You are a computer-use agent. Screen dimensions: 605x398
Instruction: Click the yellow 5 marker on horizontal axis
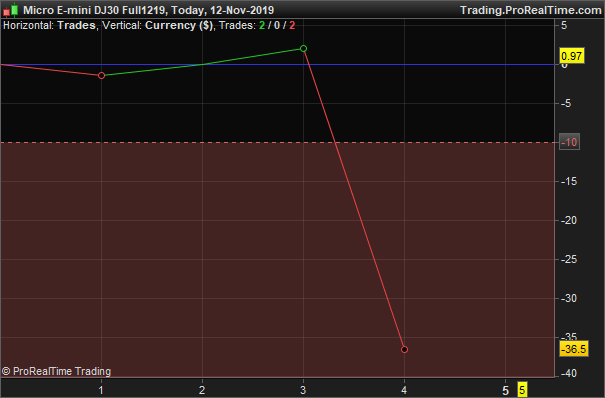click(522, 390)
